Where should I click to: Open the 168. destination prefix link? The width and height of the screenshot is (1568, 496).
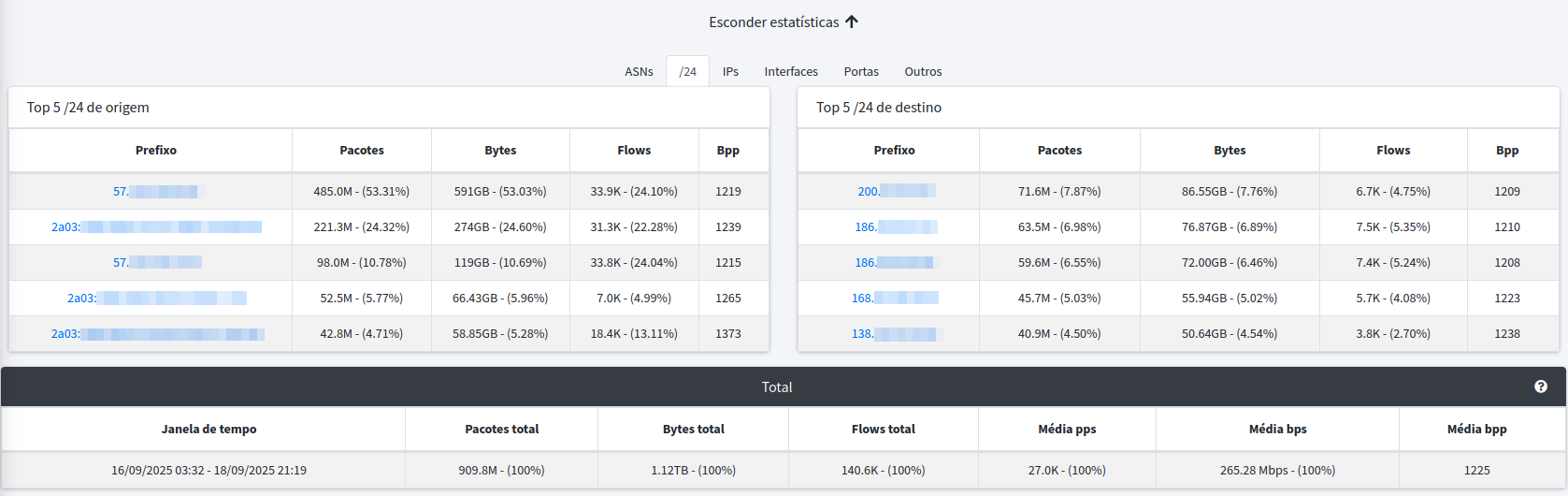(x=894, y=299)
